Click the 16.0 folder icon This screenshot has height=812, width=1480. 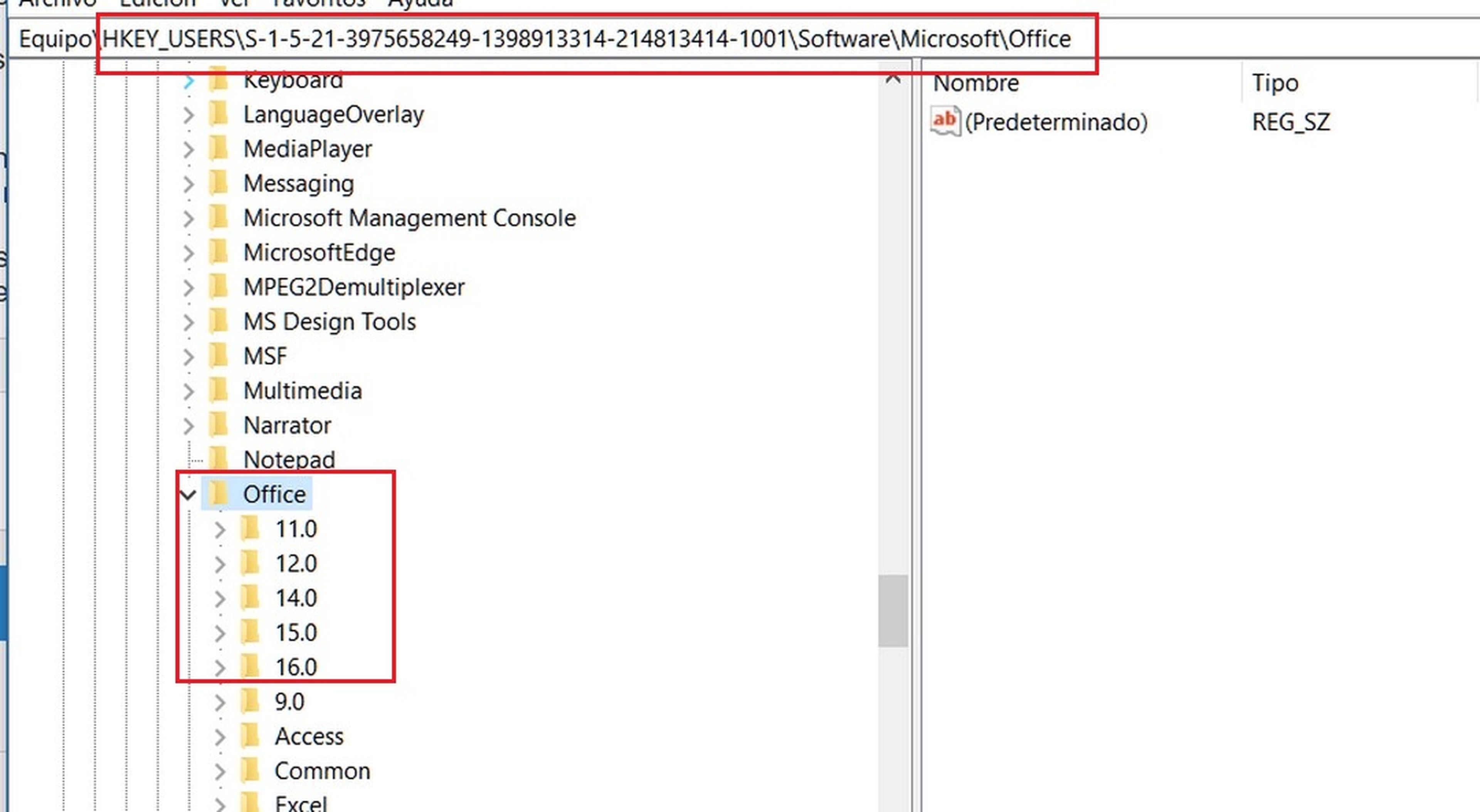(250, 666)
